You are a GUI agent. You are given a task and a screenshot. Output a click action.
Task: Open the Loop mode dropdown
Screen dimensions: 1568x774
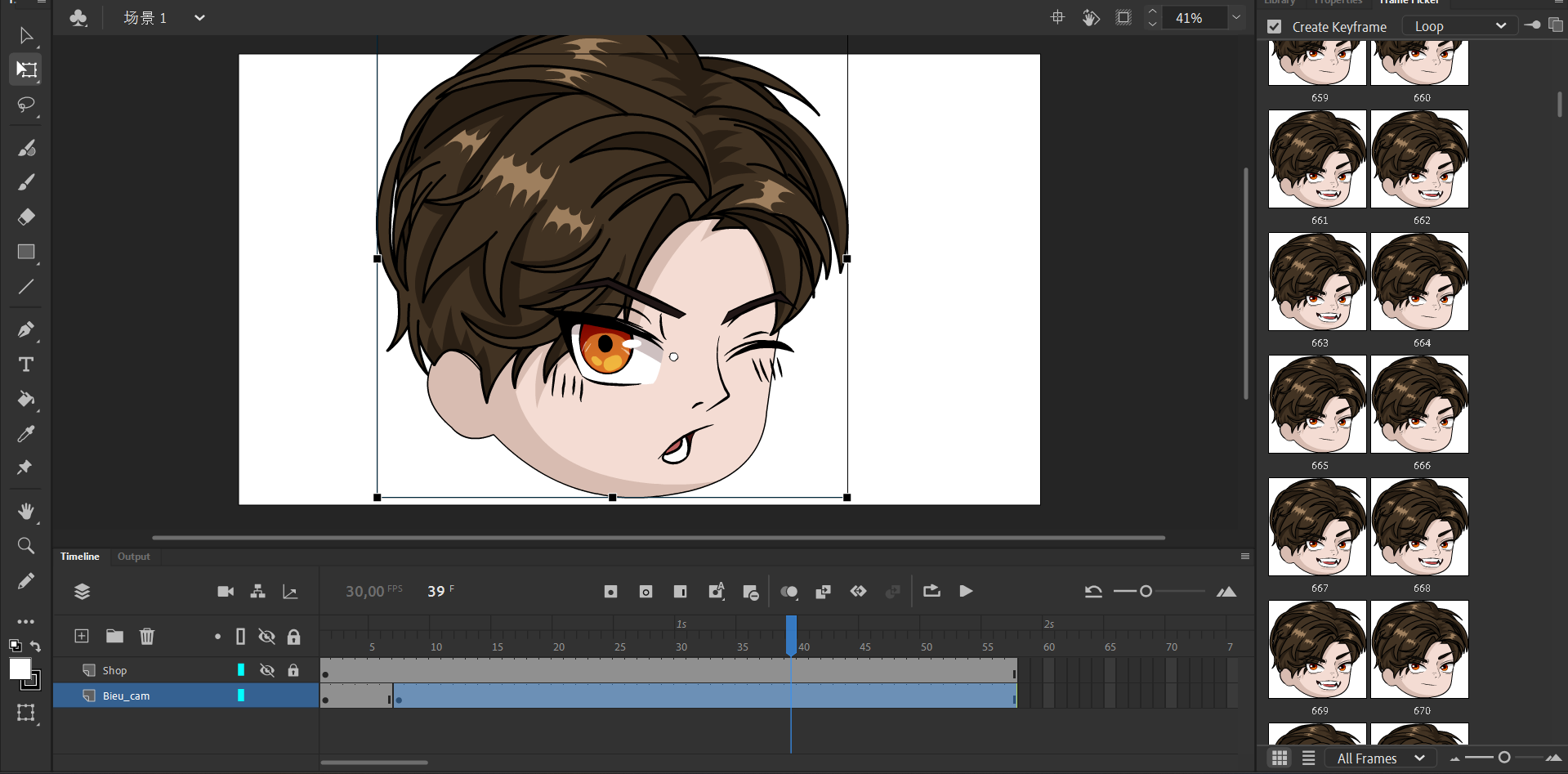pyautogui.click(x=1459, y=26)
